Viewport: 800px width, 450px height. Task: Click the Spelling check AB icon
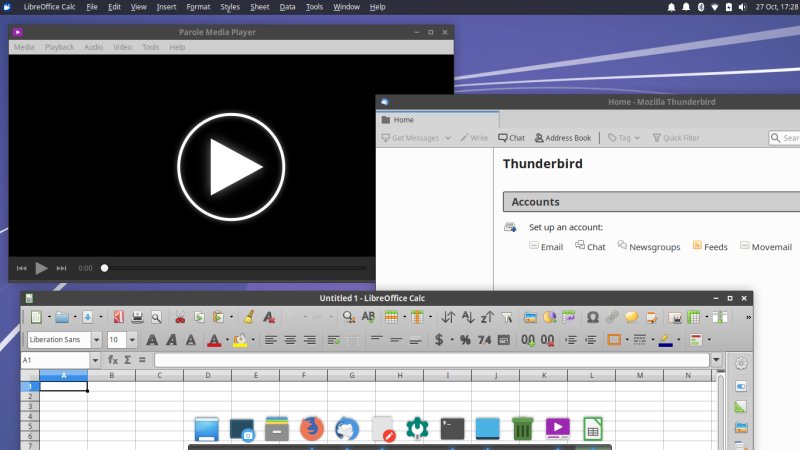coord(368,317)
